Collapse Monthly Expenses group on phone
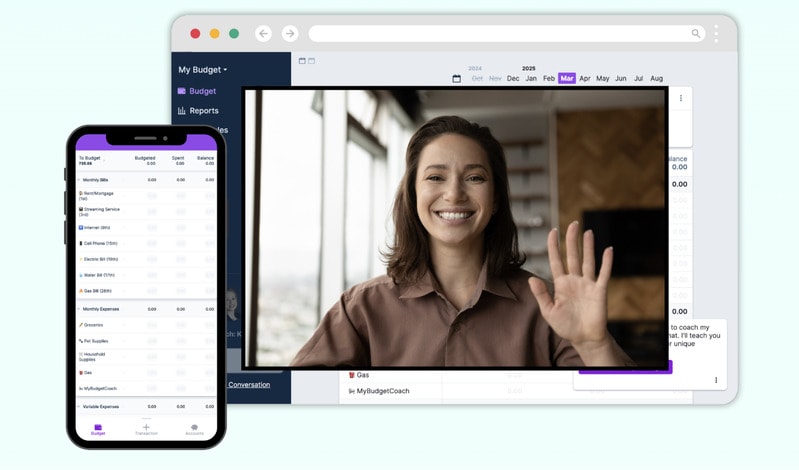799x470 pixels. (79, 309)
